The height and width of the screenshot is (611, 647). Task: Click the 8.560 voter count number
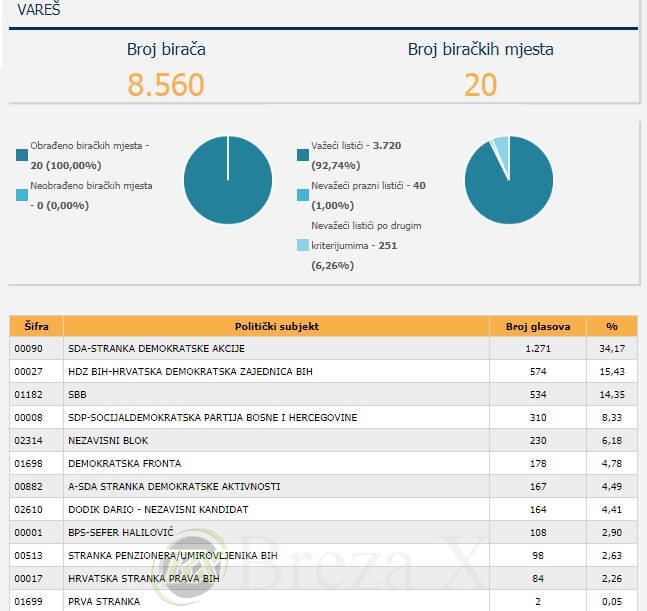[x=166, y=84]
